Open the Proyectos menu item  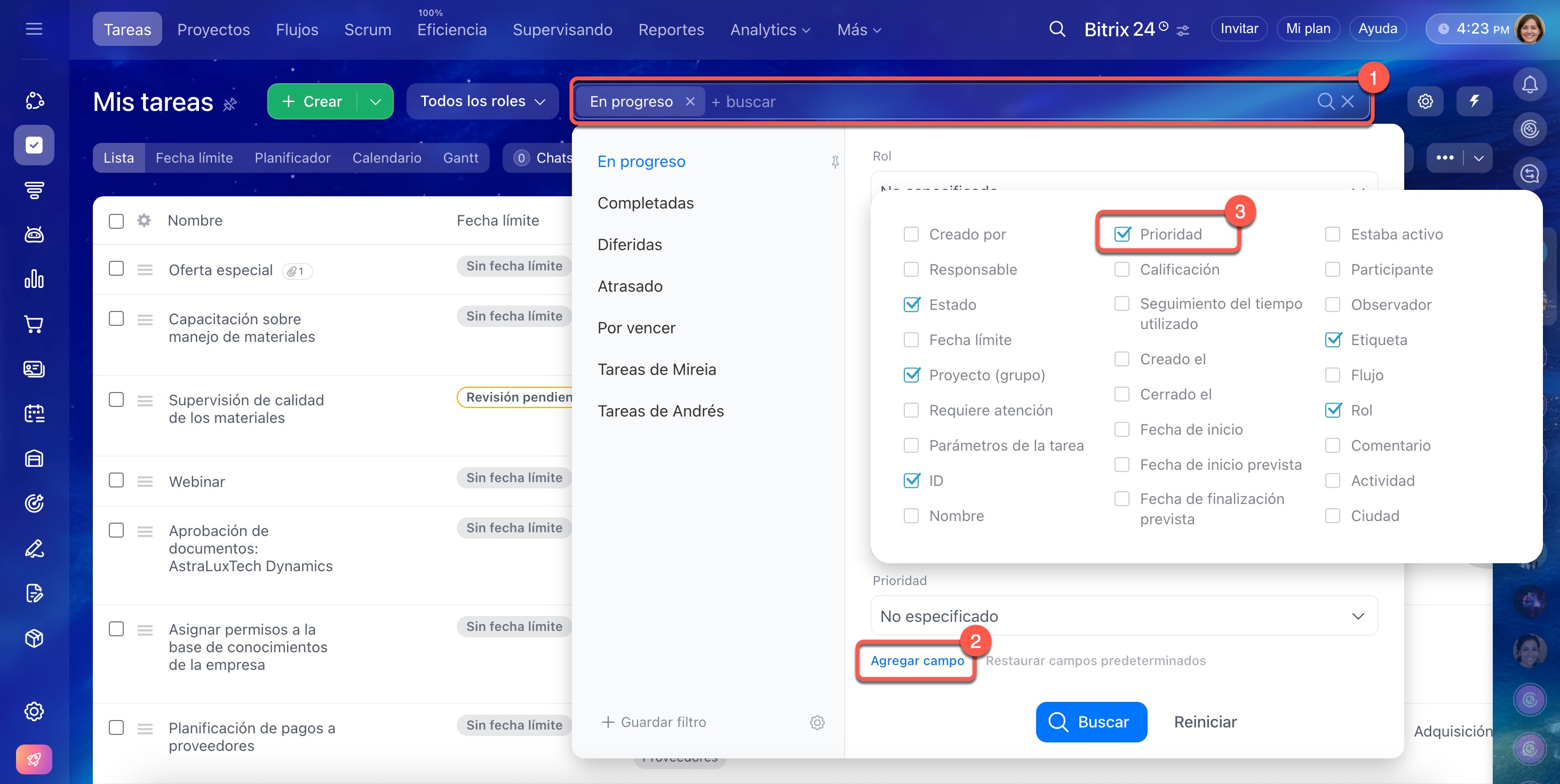coord(213,29)
